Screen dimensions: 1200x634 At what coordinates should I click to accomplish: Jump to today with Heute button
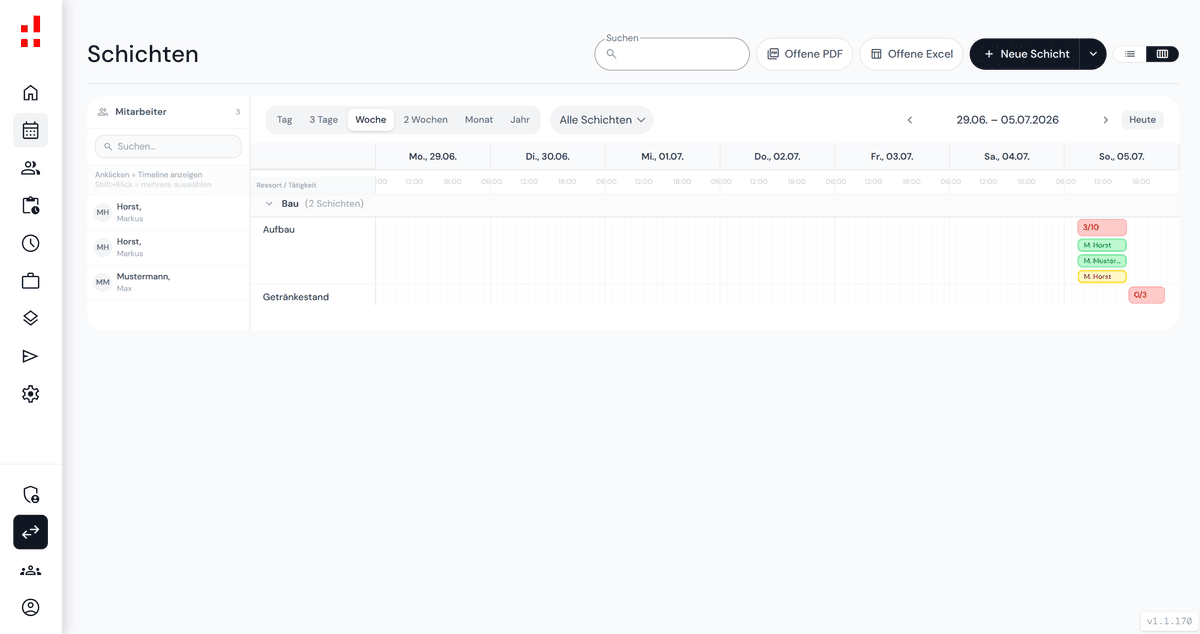(1142, 120)
